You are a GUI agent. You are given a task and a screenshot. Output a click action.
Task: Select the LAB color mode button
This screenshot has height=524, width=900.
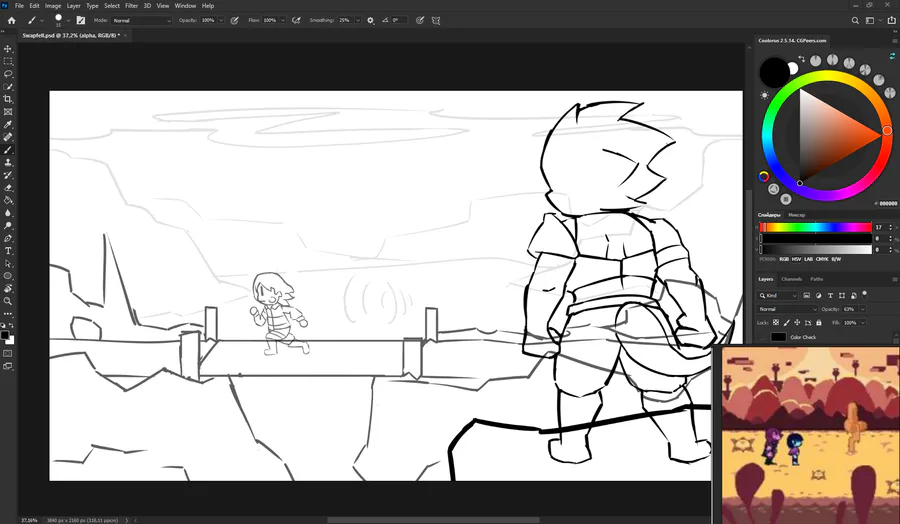(x=808, y=259)
